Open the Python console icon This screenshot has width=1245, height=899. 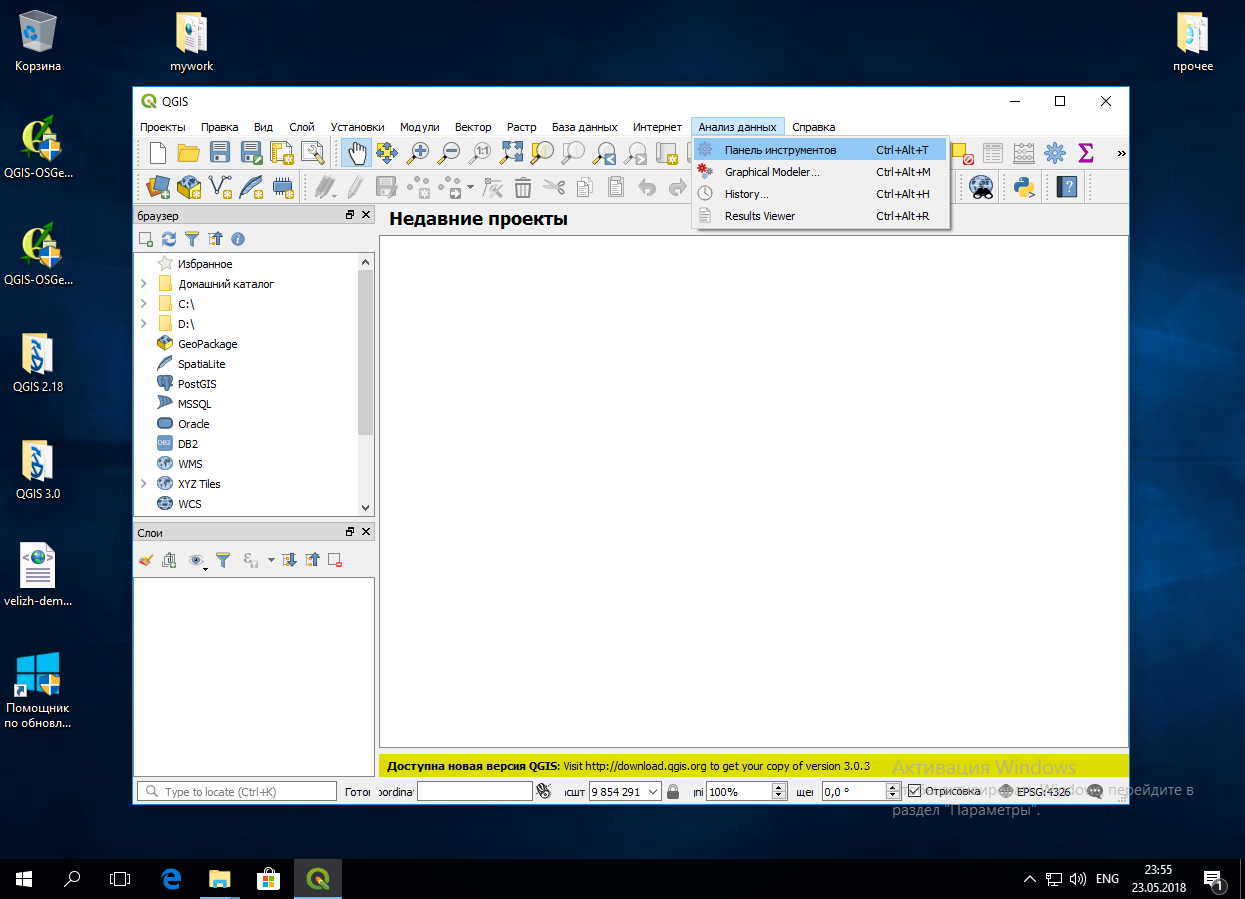pos(1024,187)
